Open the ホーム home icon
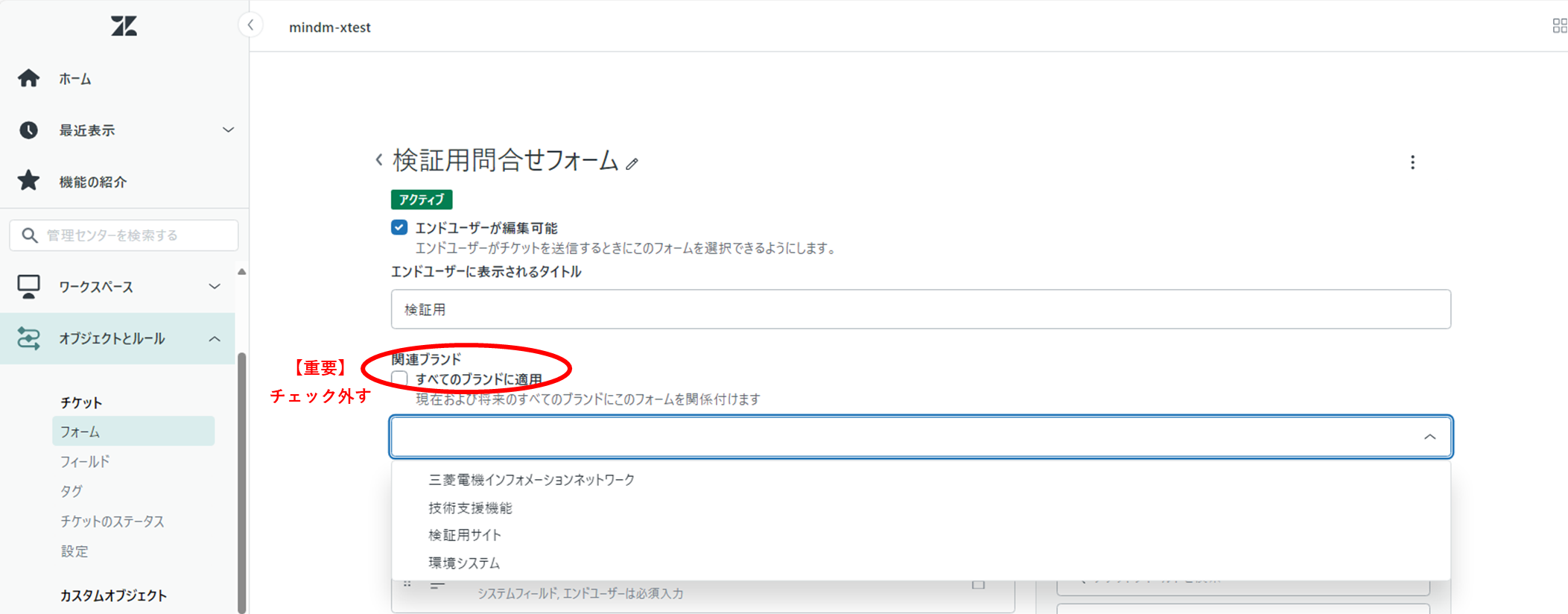 coord(29,78)
